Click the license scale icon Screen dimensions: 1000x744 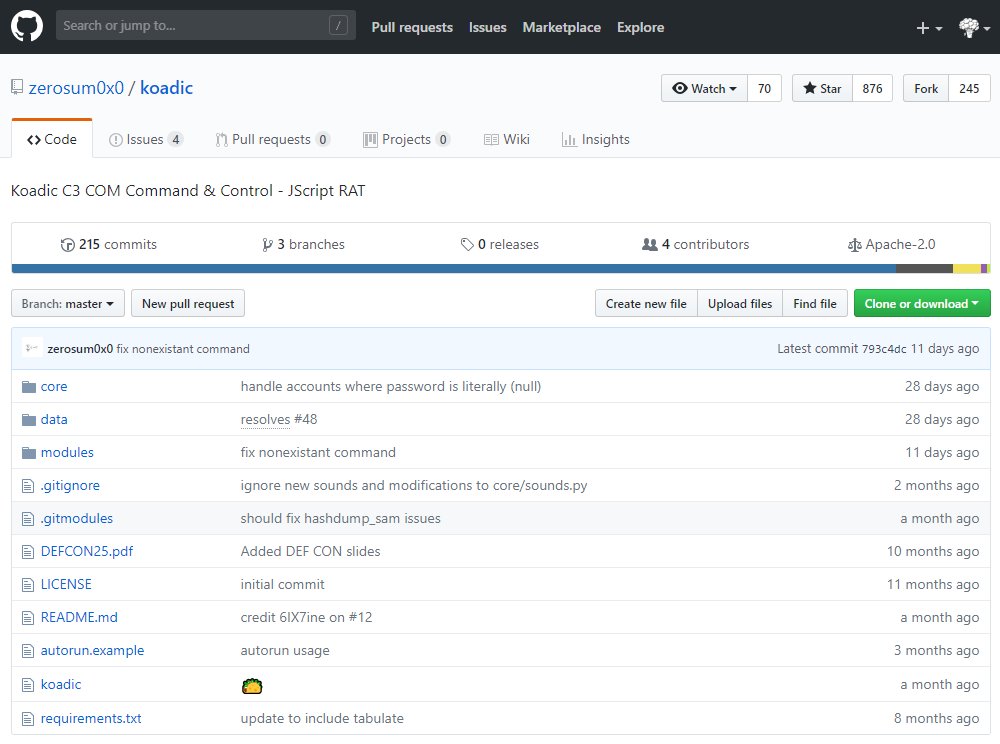point(855,245)
